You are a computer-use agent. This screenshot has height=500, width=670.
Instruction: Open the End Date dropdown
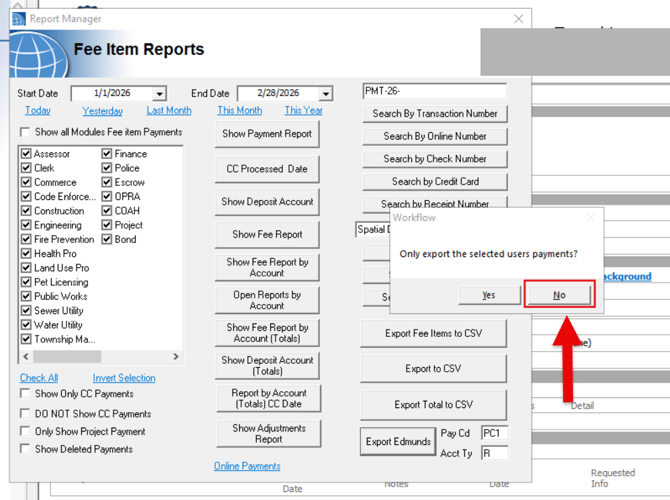pos(326,94)
